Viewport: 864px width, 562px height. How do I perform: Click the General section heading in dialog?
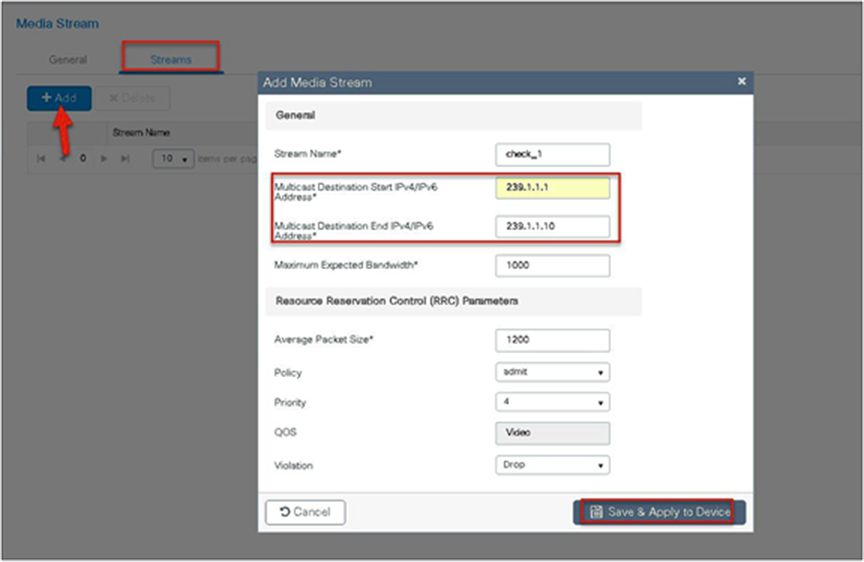coord(295,115)
